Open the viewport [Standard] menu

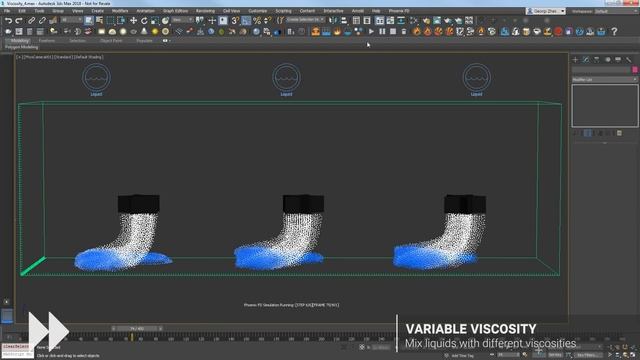[x=63, y=57]
